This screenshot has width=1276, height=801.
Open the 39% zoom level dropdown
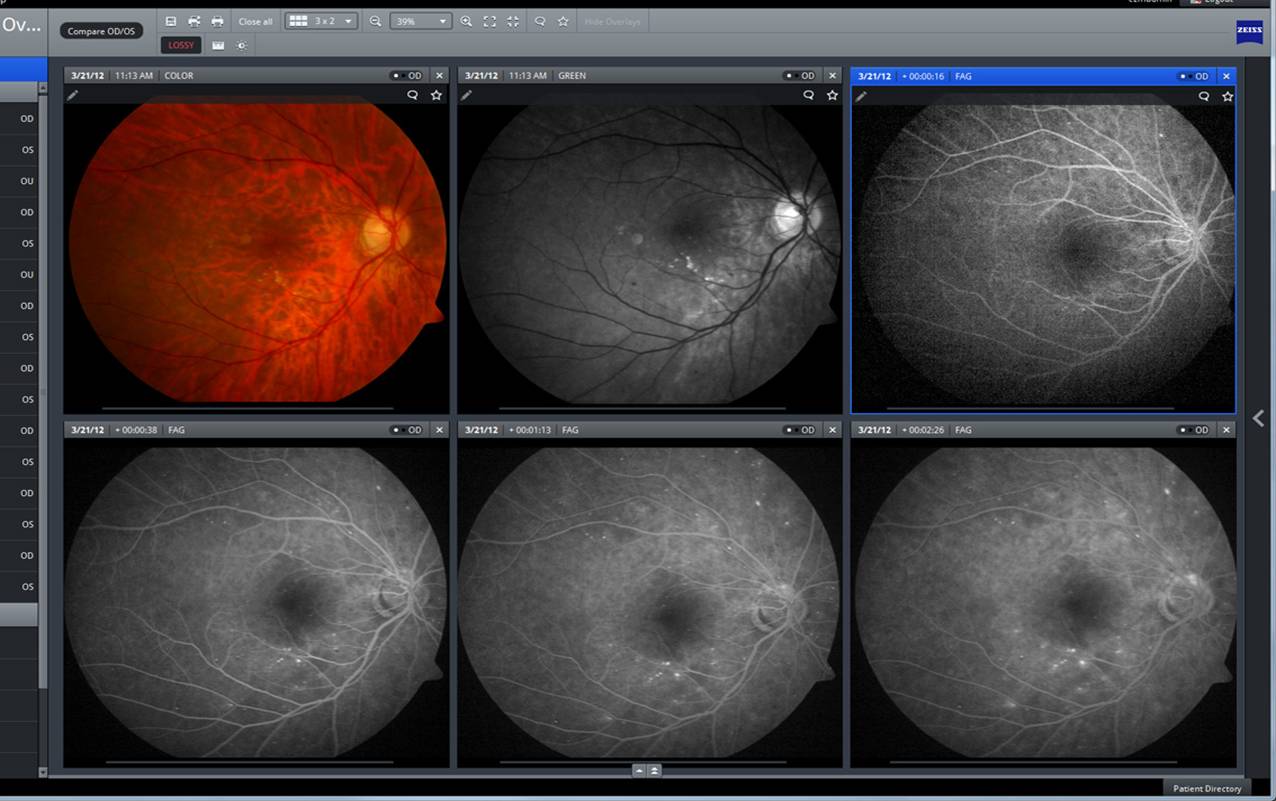420,21
